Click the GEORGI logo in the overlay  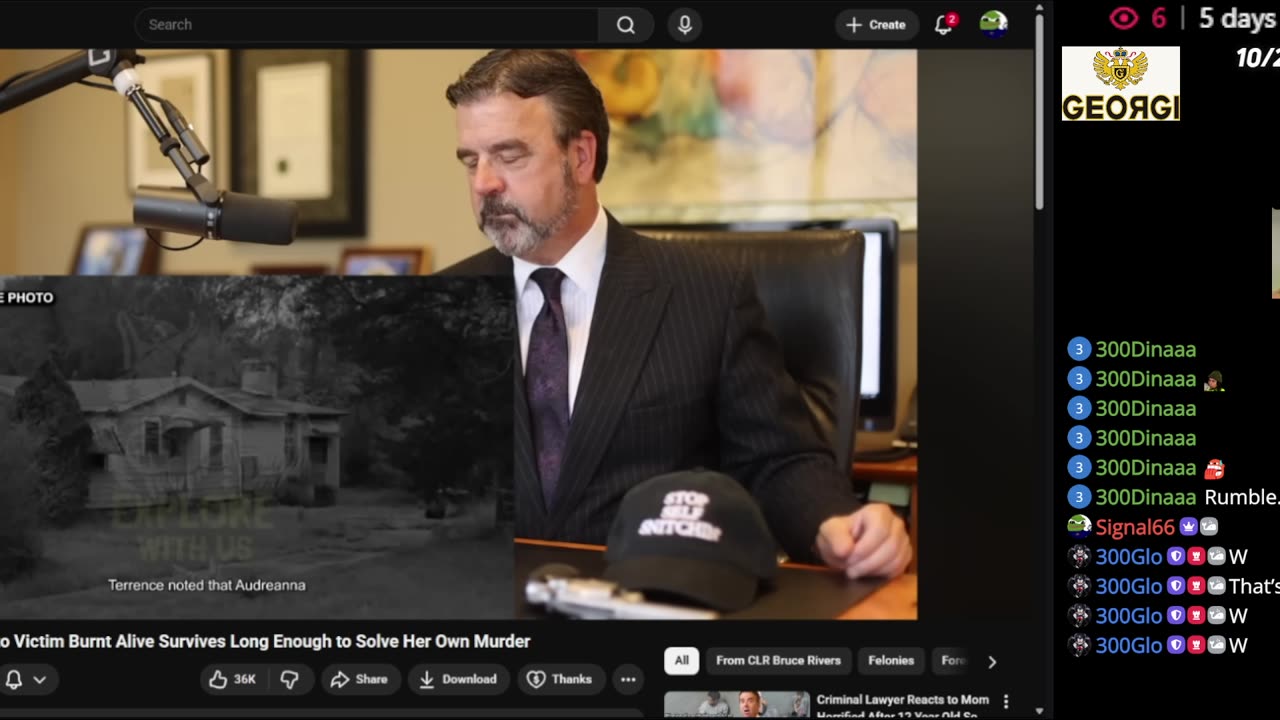coord(1121,83)
